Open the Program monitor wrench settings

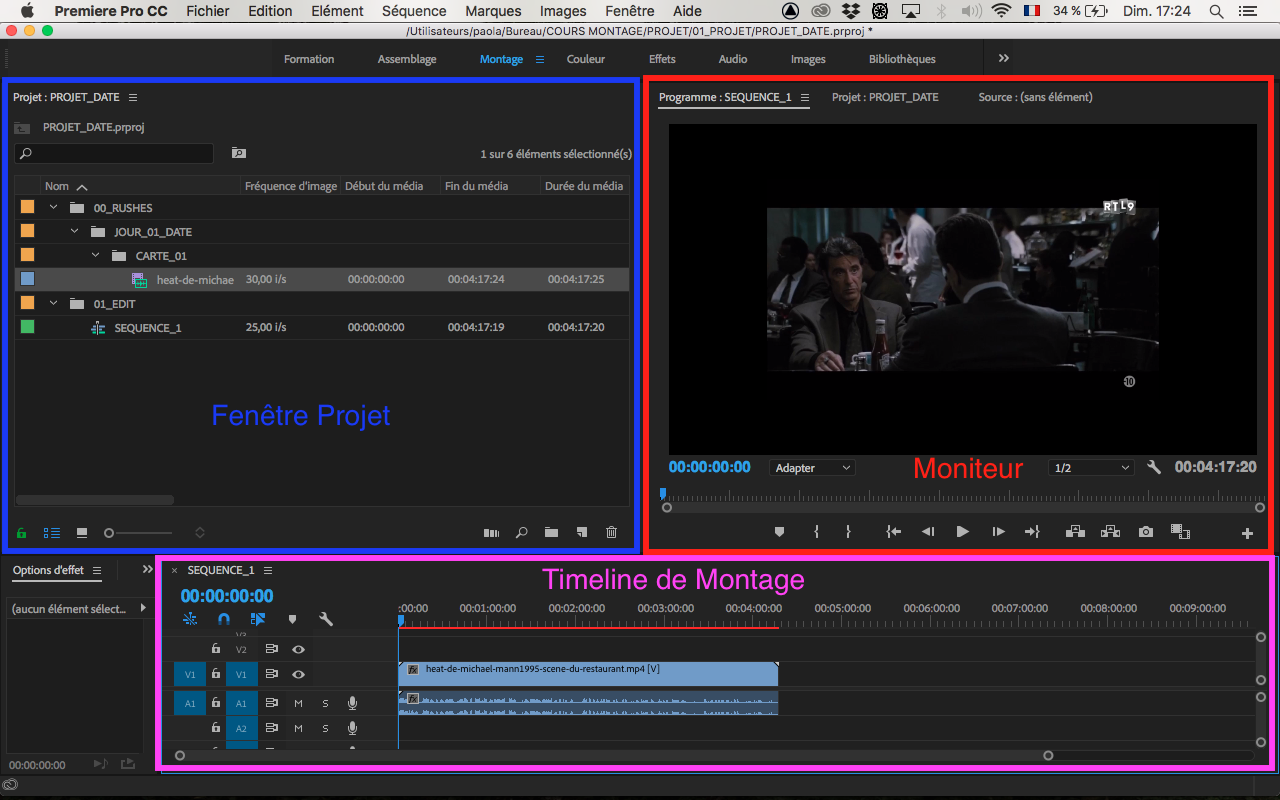click(x=1154, y=467)
